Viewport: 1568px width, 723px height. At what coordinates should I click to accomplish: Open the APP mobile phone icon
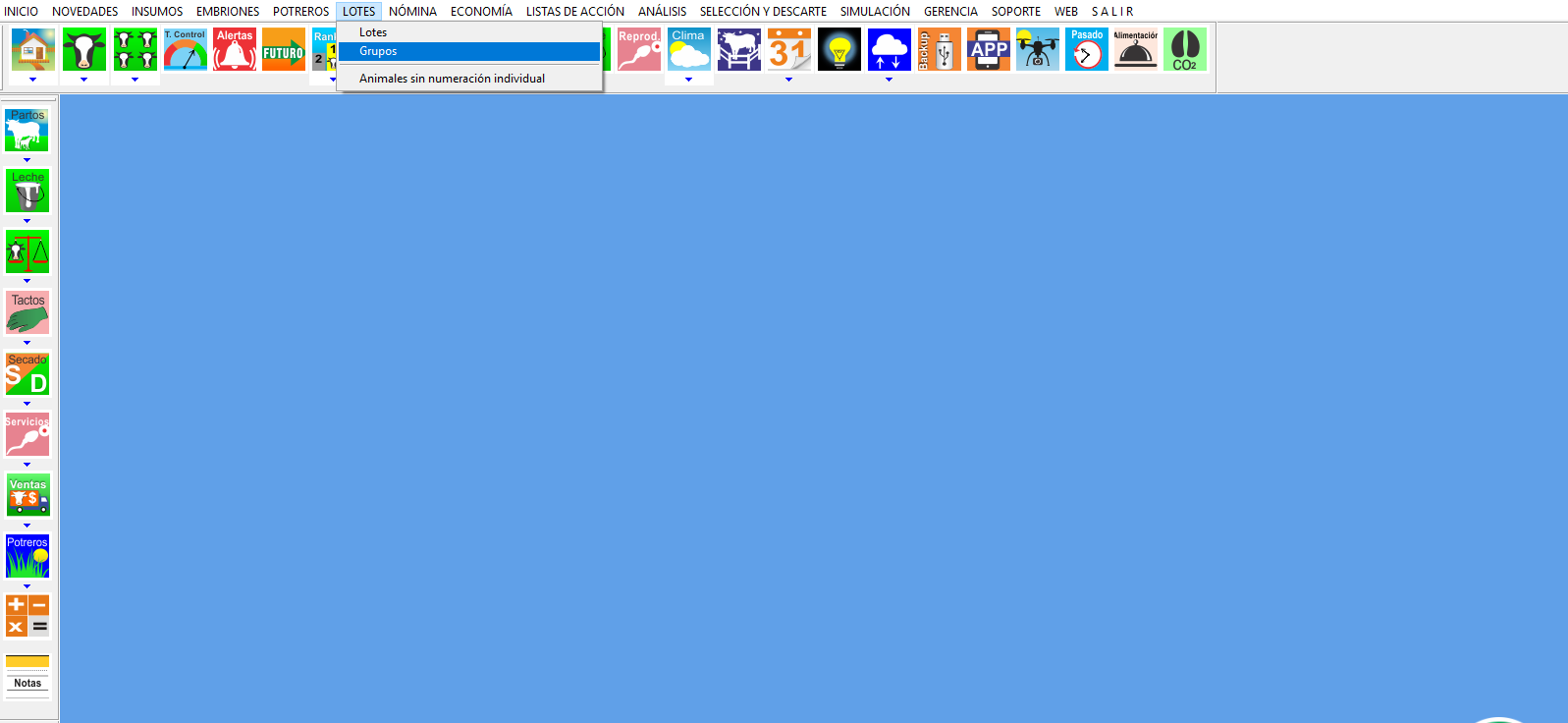coord(989,49)
